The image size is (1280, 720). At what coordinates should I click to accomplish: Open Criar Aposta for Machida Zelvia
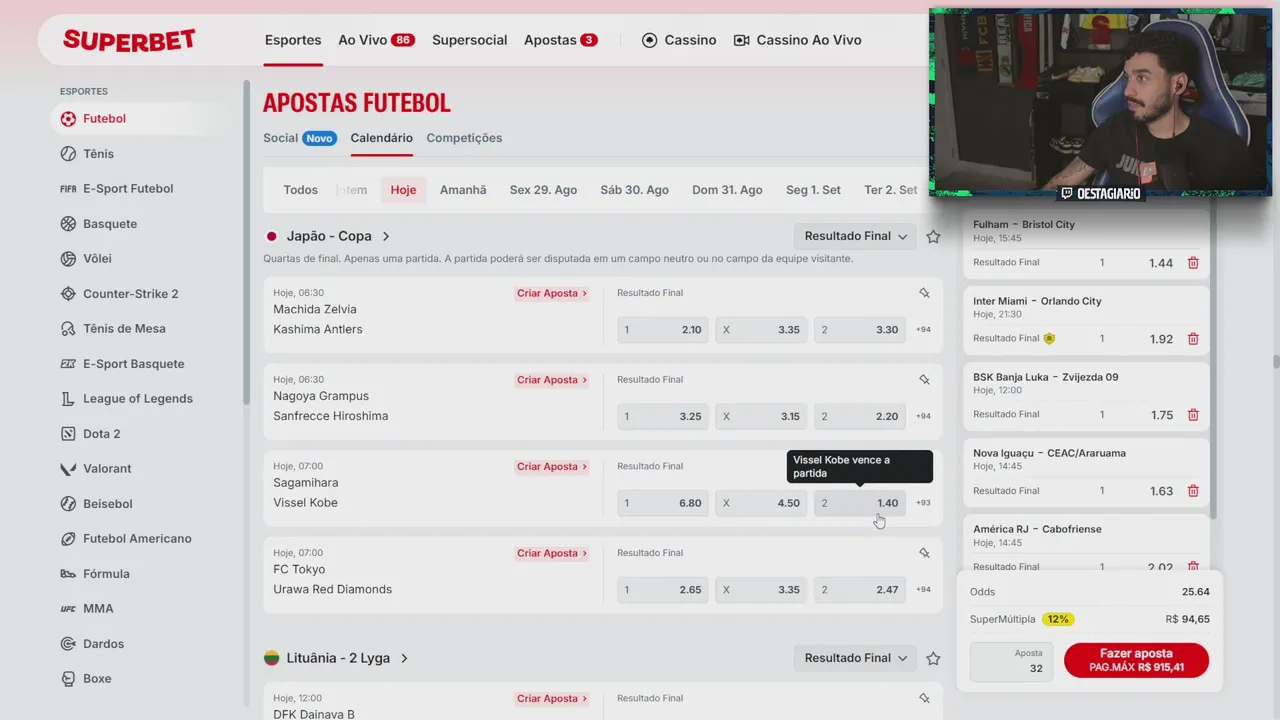coord(552,294)
